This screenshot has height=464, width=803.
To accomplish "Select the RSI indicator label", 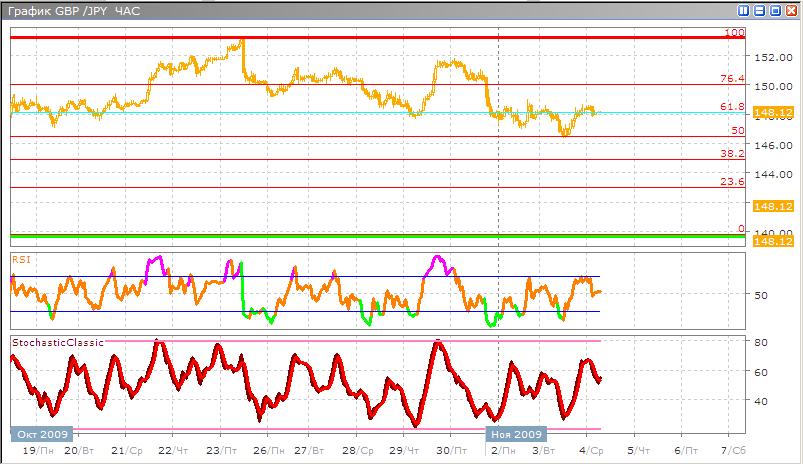I will click(x=20, y=258).
